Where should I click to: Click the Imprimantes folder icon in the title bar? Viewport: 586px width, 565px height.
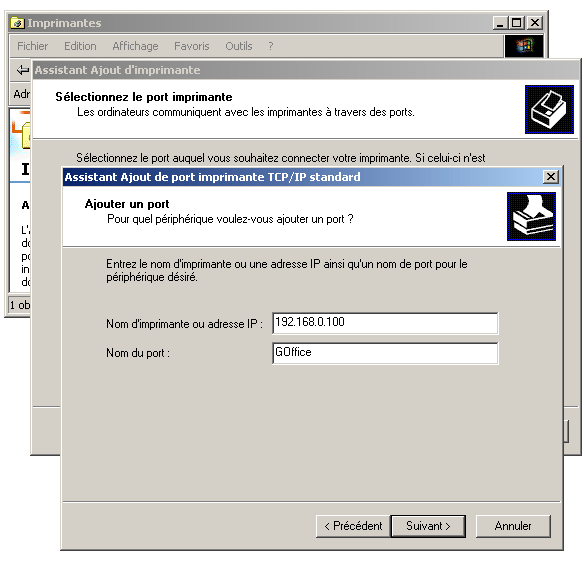point(17,23)
